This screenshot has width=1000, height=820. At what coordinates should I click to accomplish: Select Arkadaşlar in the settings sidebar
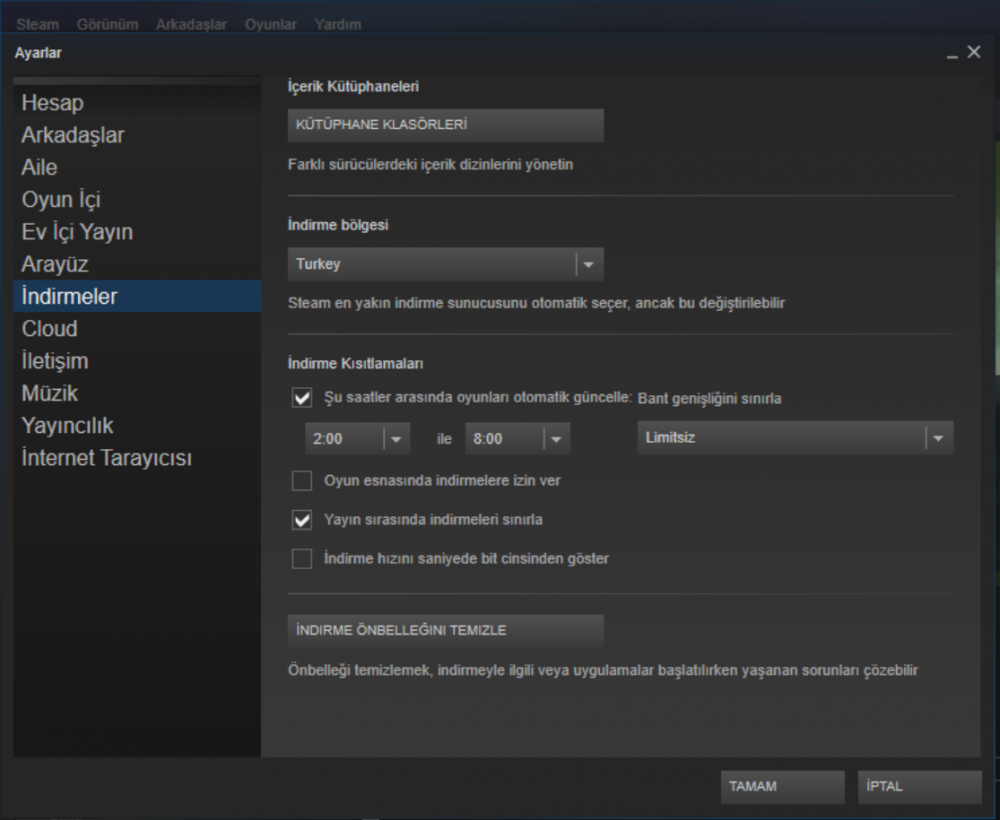coord(137,135)
